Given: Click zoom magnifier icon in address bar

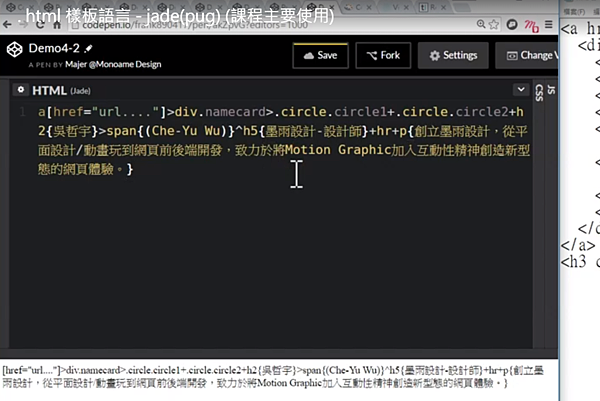Looking at the screenshot, I should [481, 24].
